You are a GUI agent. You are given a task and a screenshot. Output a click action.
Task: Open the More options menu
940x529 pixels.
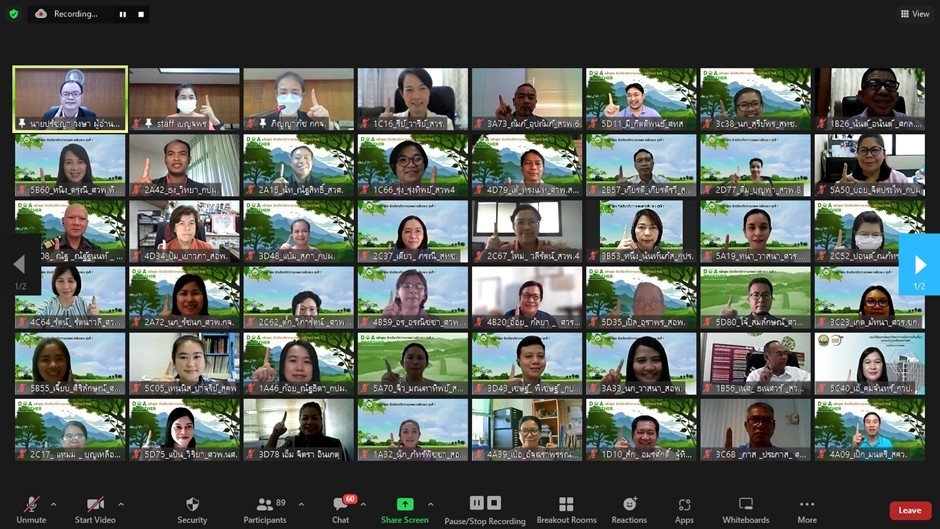(807, 510)
